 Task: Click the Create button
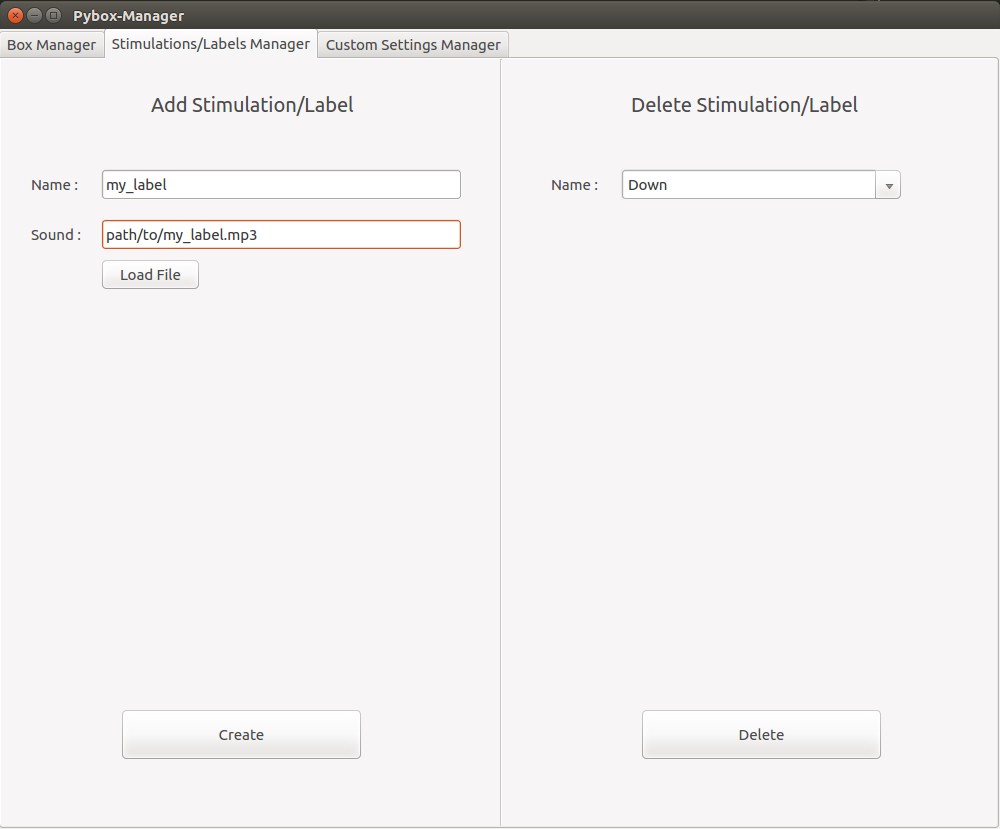[241, 735]
